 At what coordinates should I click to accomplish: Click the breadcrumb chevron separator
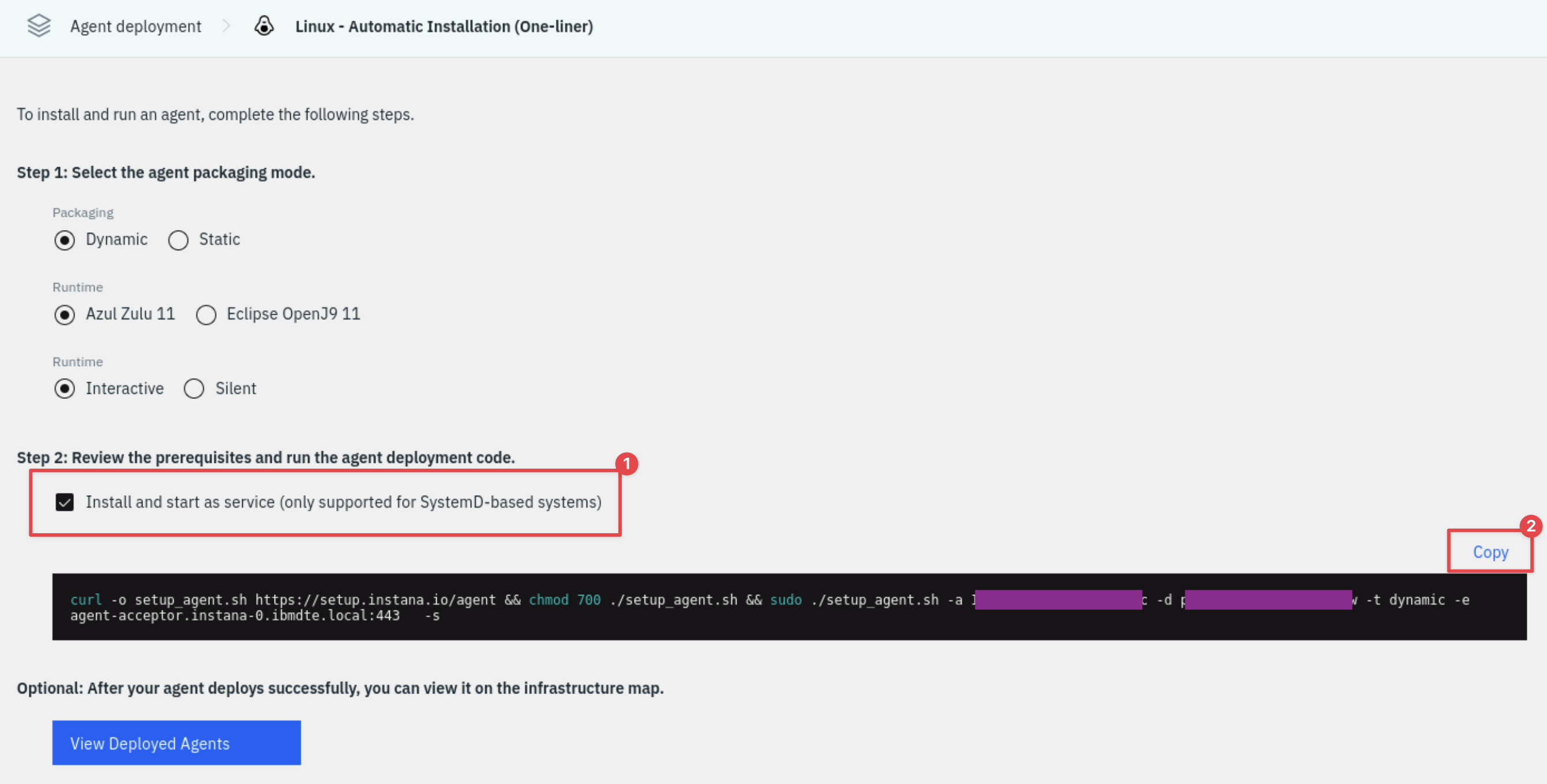(x=227, y=26)
